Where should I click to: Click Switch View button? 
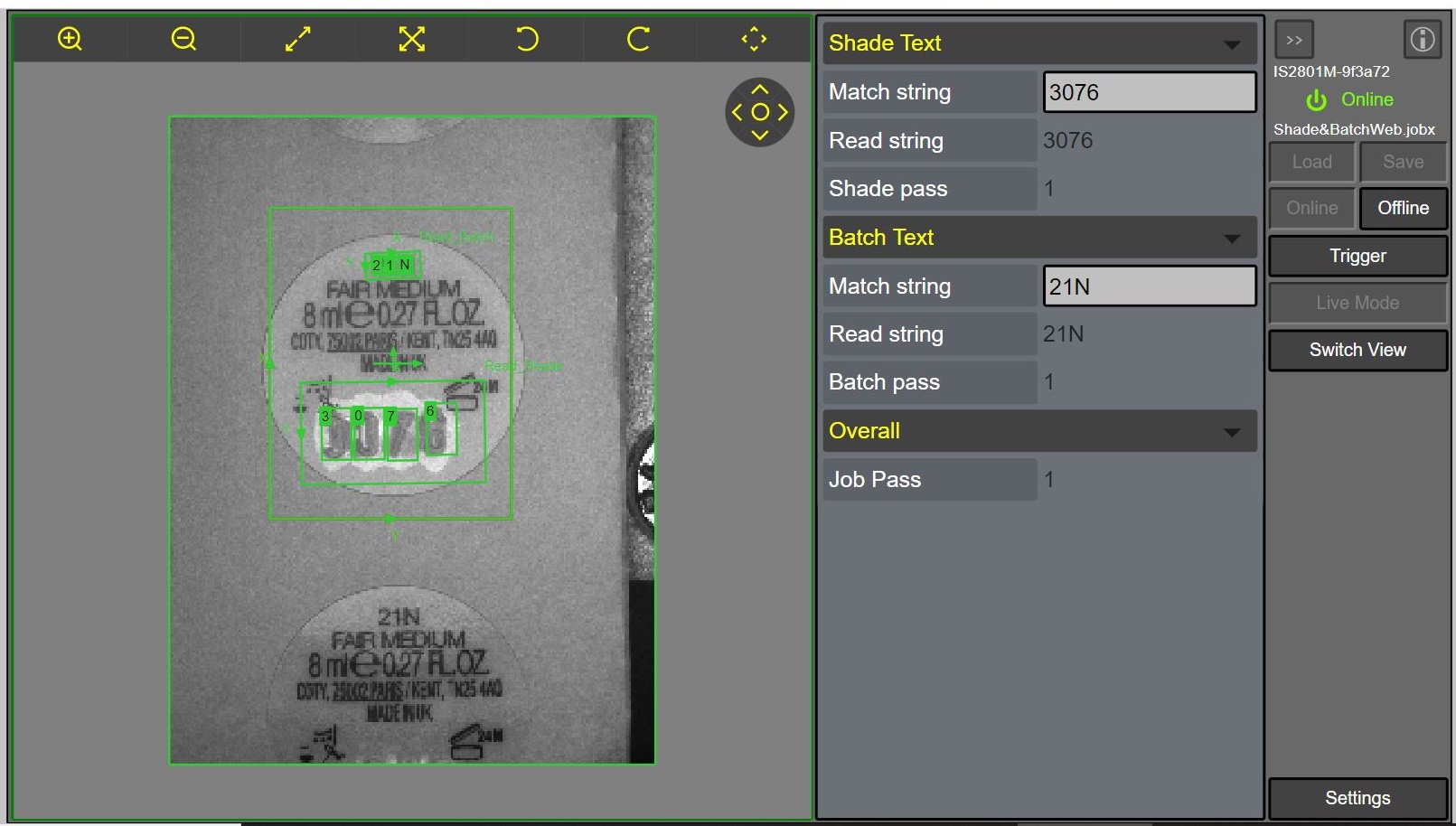coord(1357,350)
